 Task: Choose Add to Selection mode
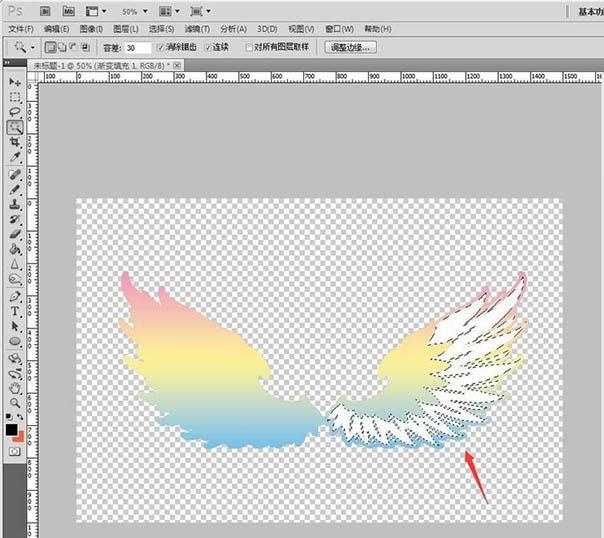[62, 47]
